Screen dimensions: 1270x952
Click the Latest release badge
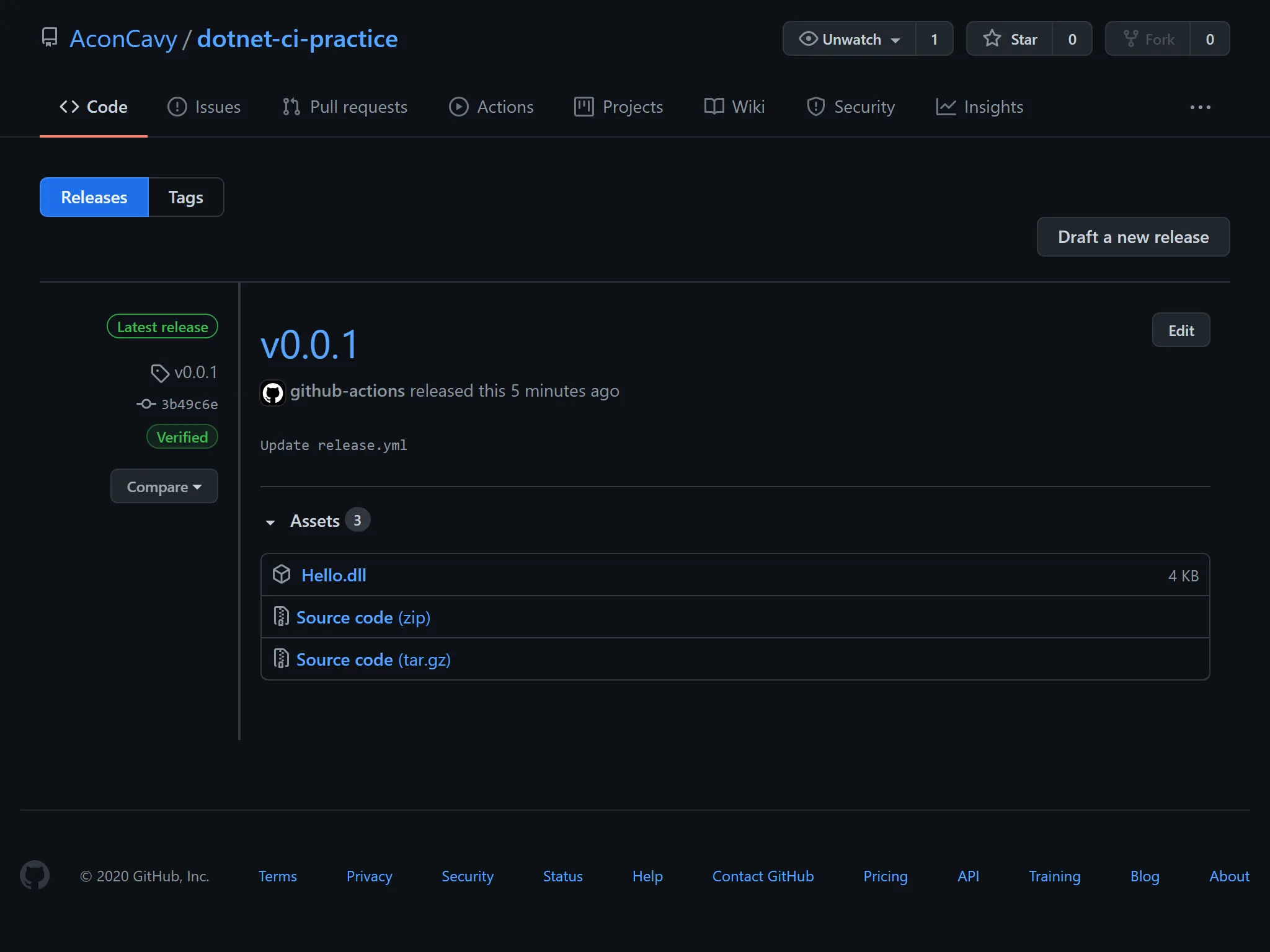click(162, 327)
